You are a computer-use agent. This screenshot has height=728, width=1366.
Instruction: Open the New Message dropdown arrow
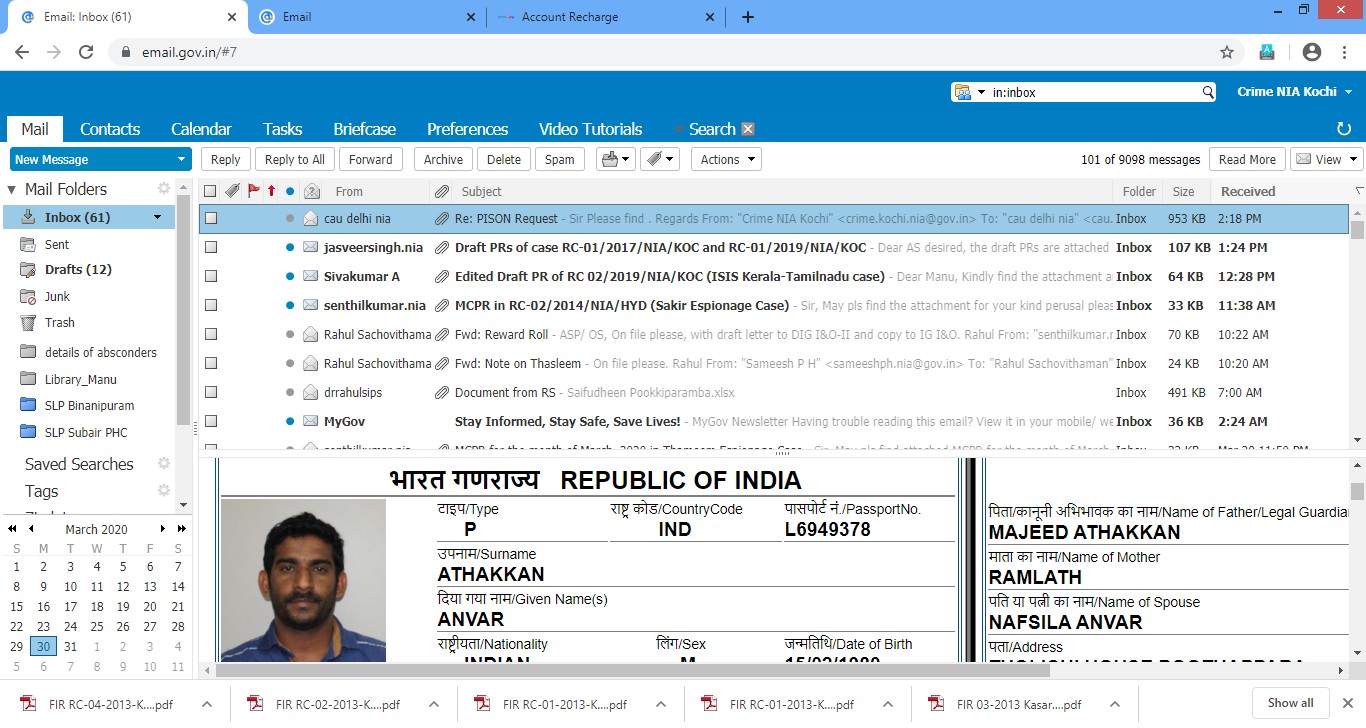click(x=181, y=159)
